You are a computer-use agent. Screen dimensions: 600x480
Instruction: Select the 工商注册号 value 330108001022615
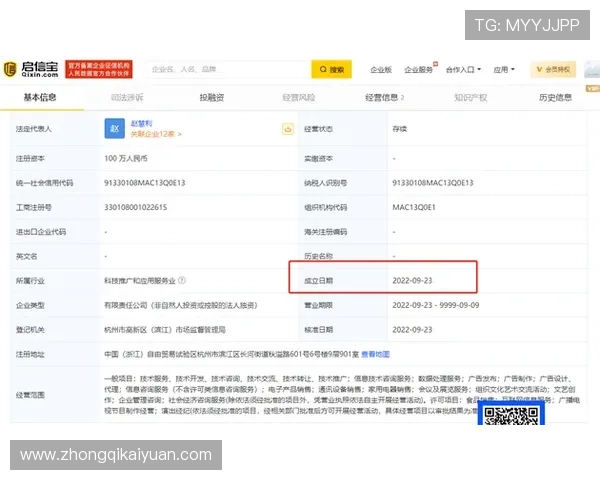point(135,207)
